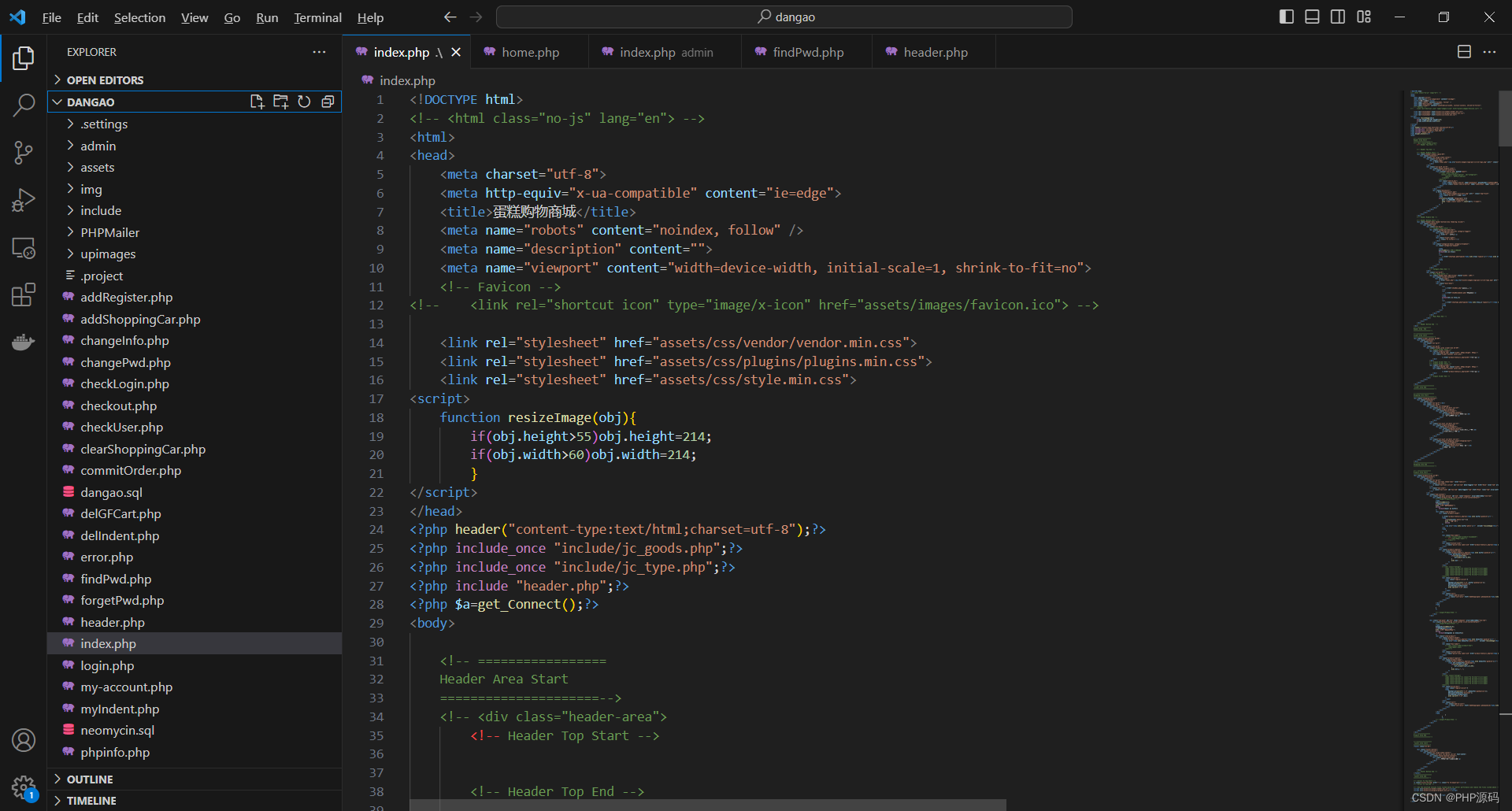Go forward in navigation history
The image size is (1512, 811).
[476, 17]
